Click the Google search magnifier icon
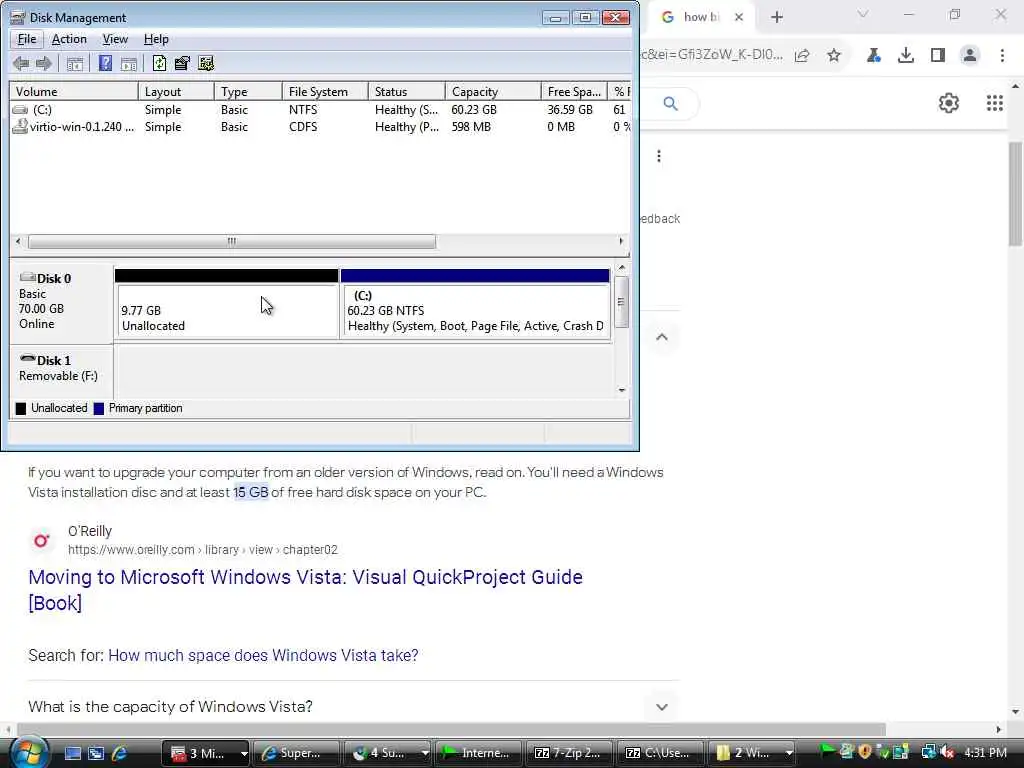 click(671, 103)
